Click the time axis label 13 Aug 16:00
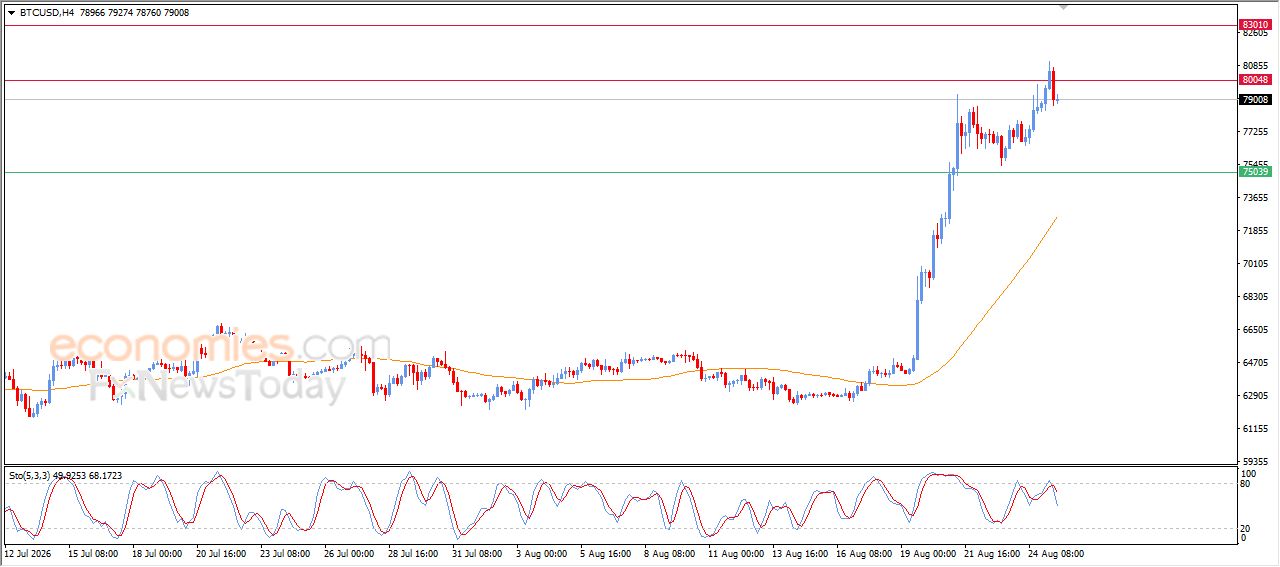1280x567 pixels. coord(800,553)
